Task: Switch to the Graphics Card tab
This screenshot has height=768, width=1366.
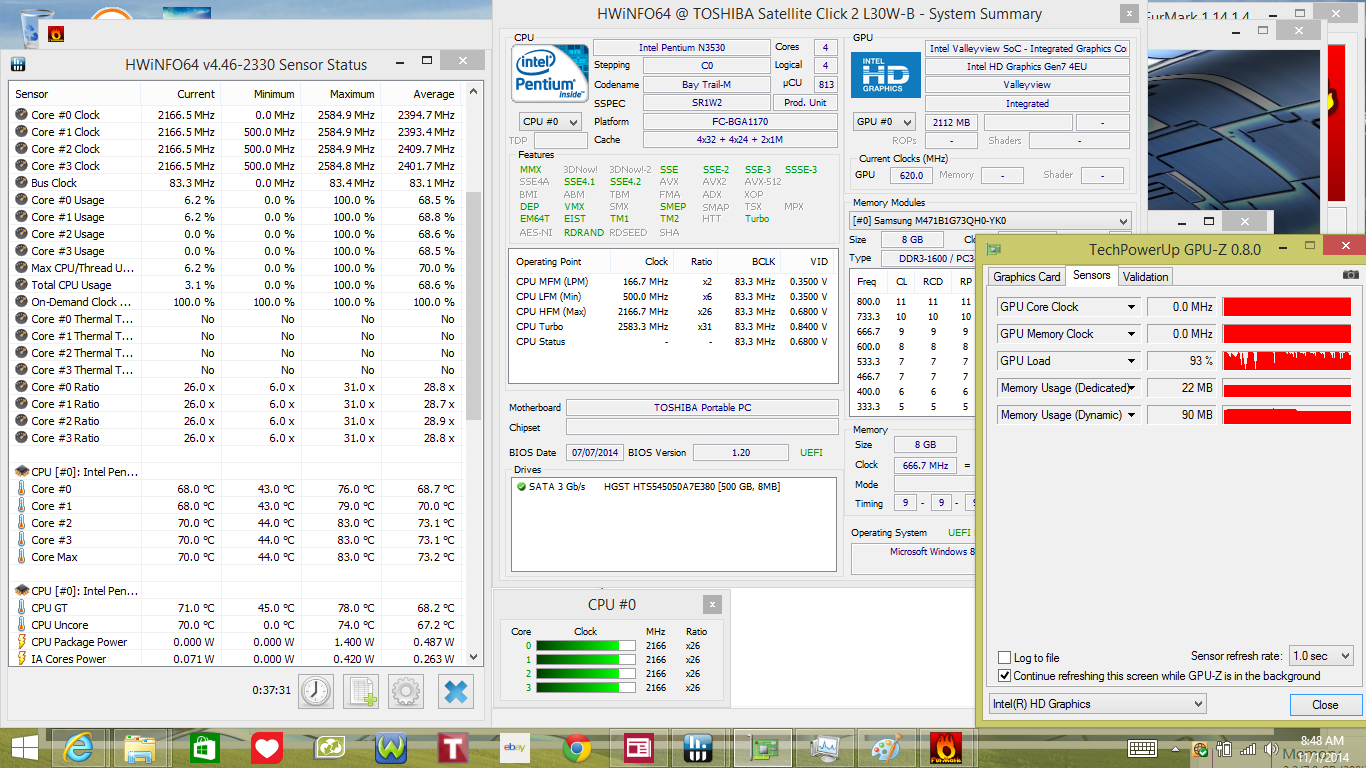Action: point(1026,277)
